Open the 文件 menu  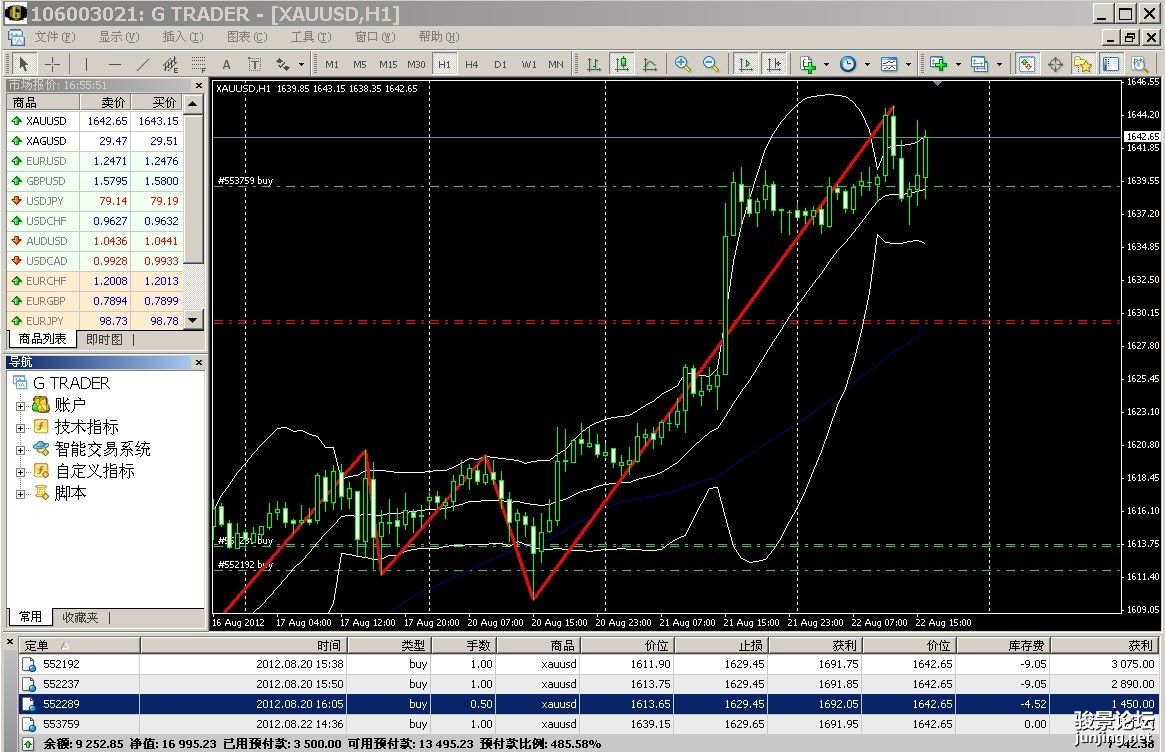pyautogui.click(x=54, y=36)
